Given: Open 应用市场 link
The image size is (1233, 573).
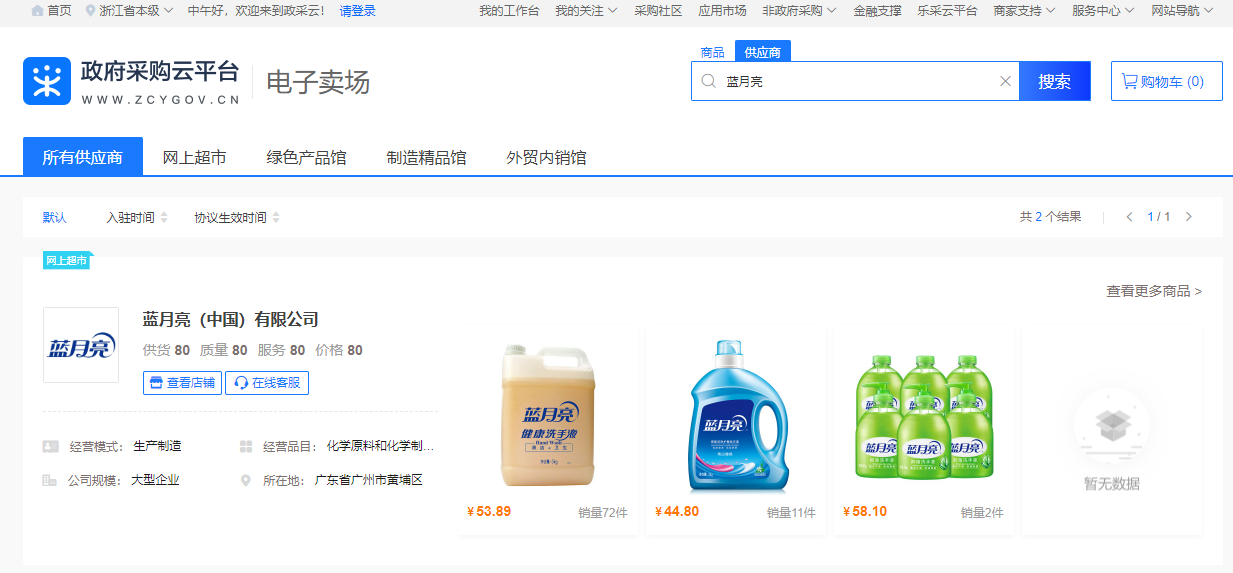Looking at the screenshot, I should click(x=722, y=11).
